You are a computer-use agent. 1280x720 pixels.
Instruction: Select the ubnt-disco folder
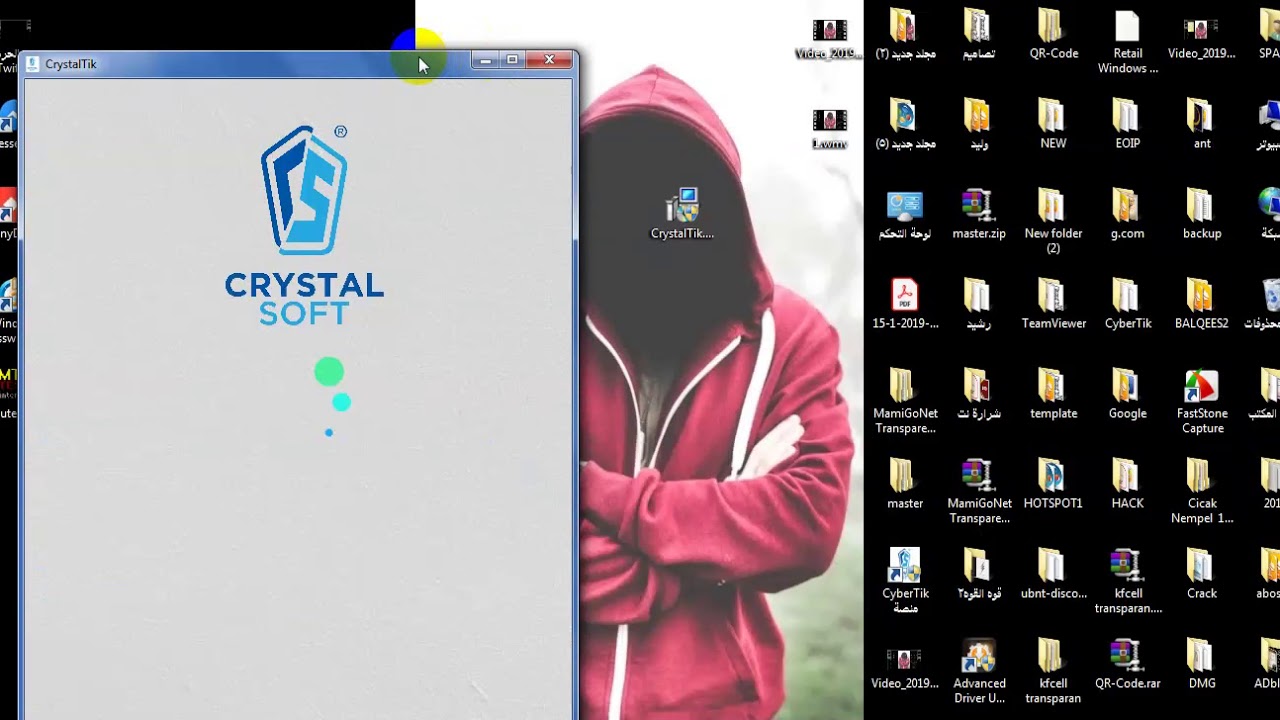click(x=1053, y=575)
